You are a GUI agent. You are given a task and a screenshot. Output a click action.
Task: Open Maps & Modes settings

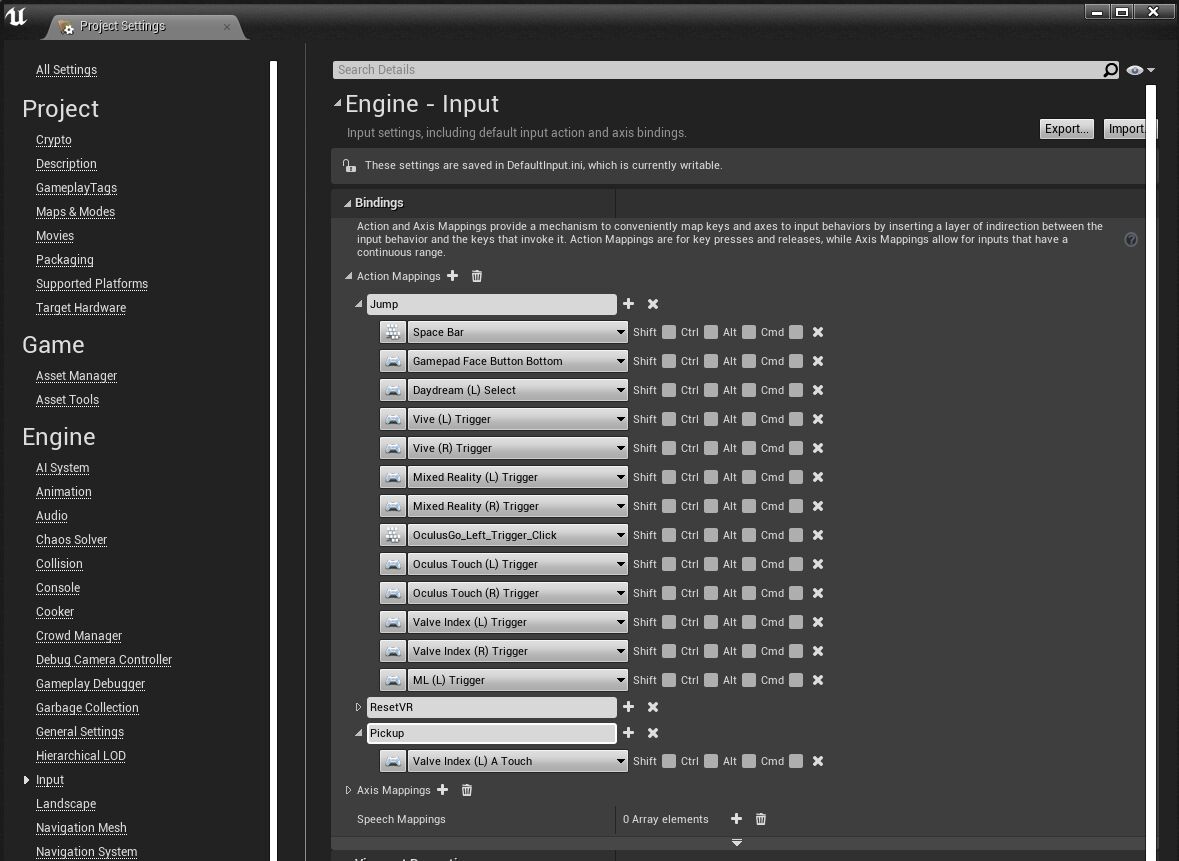tap(75, 212)
